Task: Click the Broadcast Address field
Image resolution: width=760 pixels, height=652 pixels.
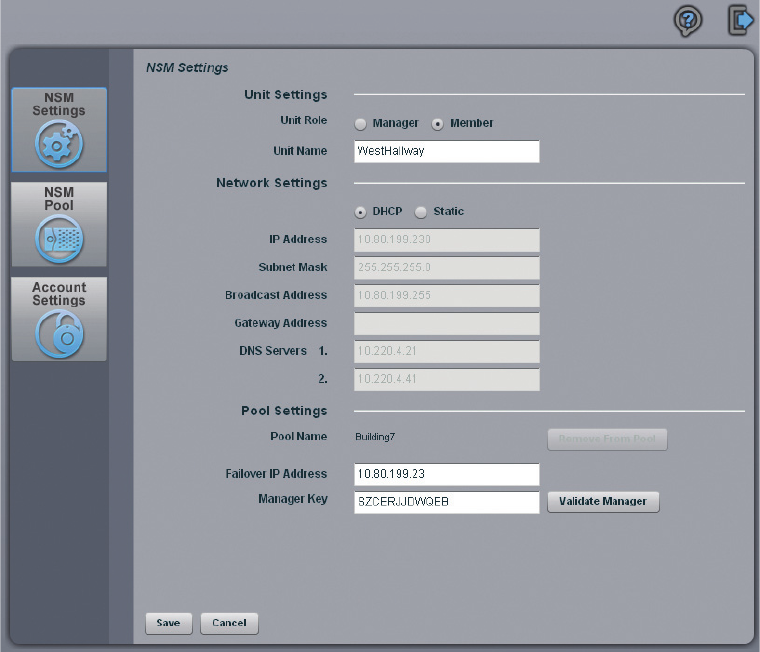Action: click(x=446, y=296)
